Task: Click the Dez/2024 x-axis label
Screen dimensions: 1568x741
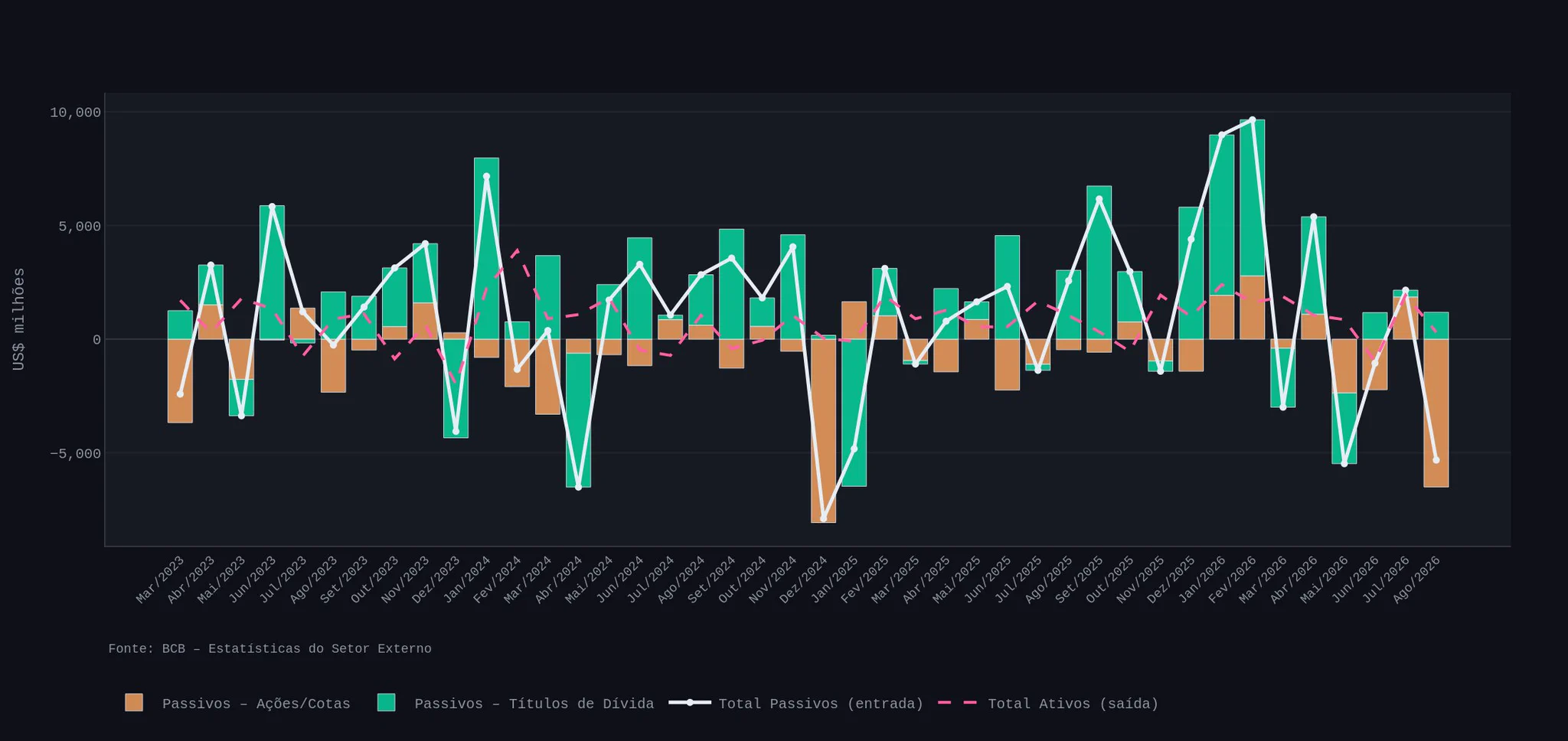Action: (x=804, y=579)
